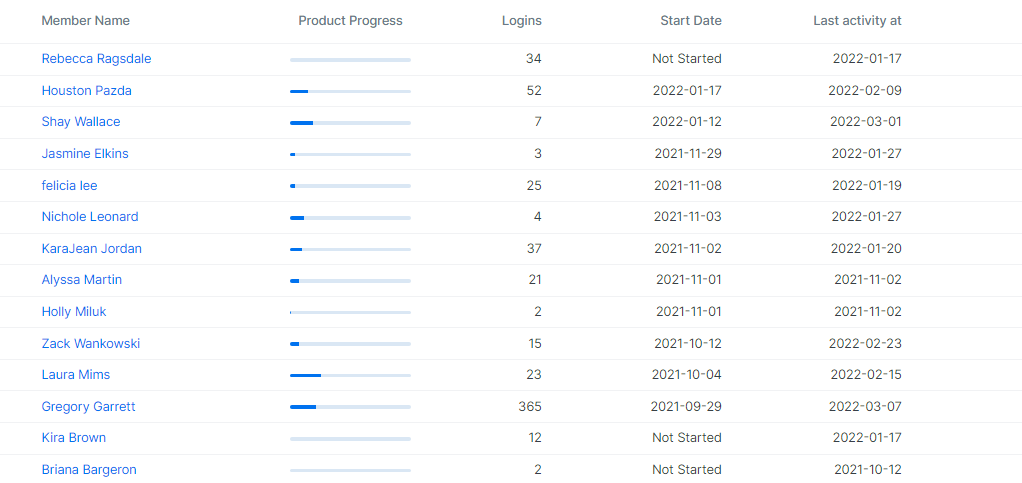Screen dimensions: 1022x483
Task: Click the Houston Pazda name link
Action: (x=86, y=91)
